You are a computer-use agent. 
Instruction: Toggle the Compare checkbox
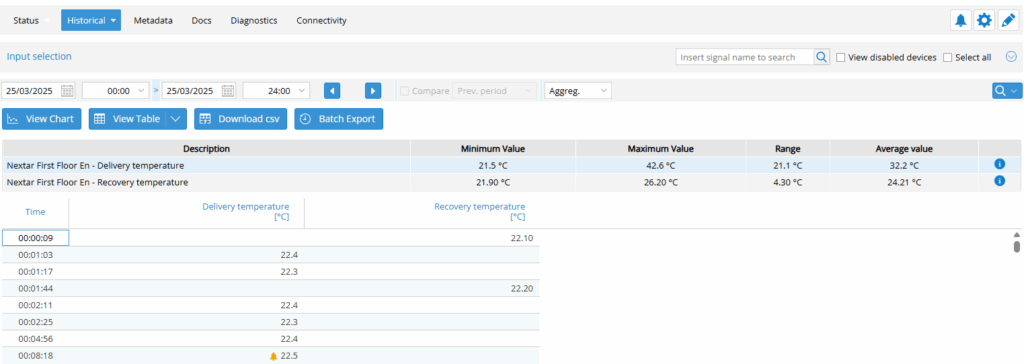[405, 91]
